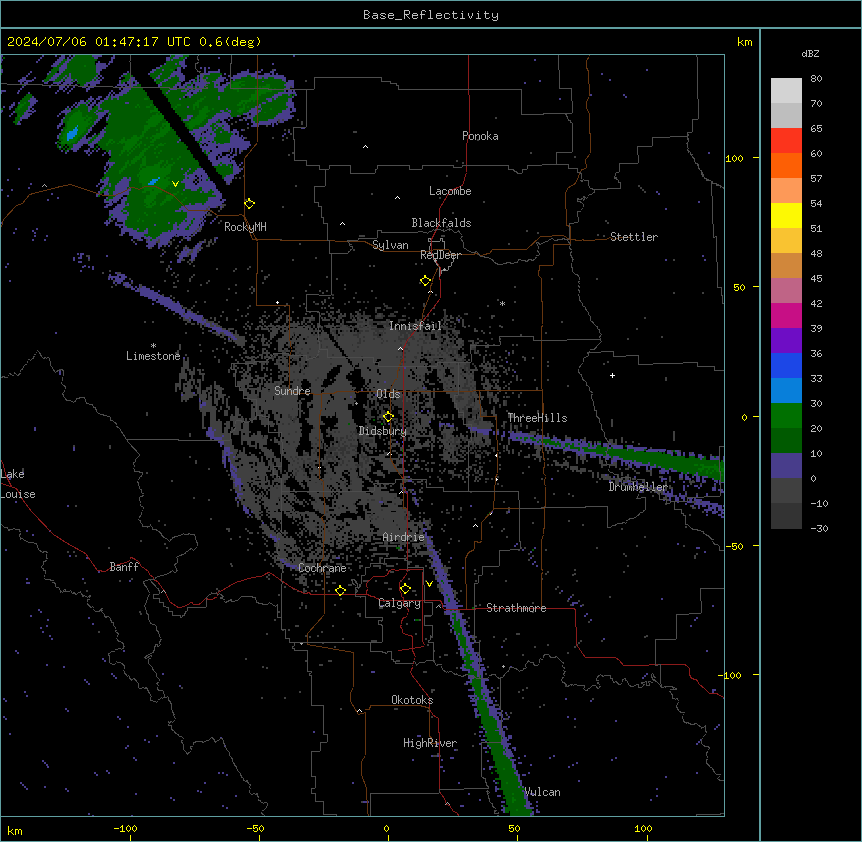This screenshot has height=842, width=862.
Task: Click the -100 tick on the bottom axis
Action: (x=125, y=828)
